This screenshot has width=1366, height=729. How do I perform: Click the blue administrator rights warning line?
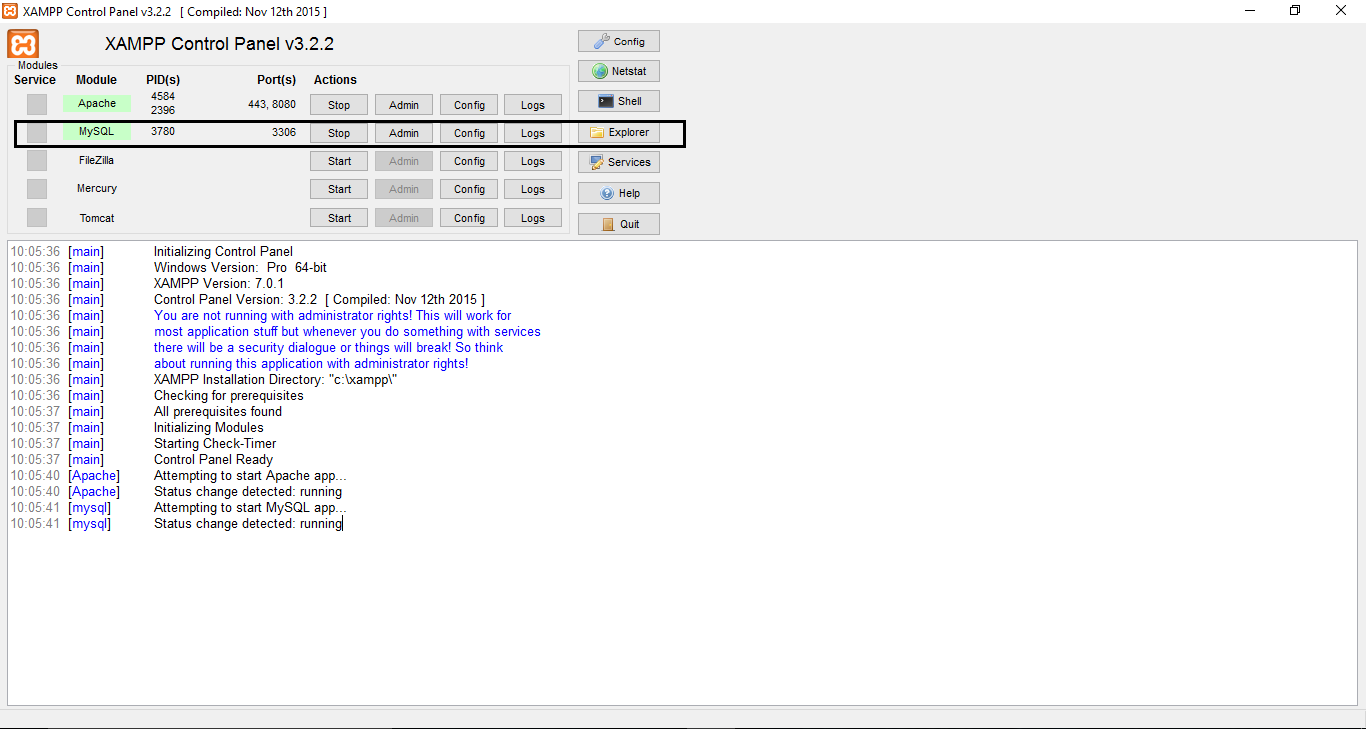click(333, 316)
